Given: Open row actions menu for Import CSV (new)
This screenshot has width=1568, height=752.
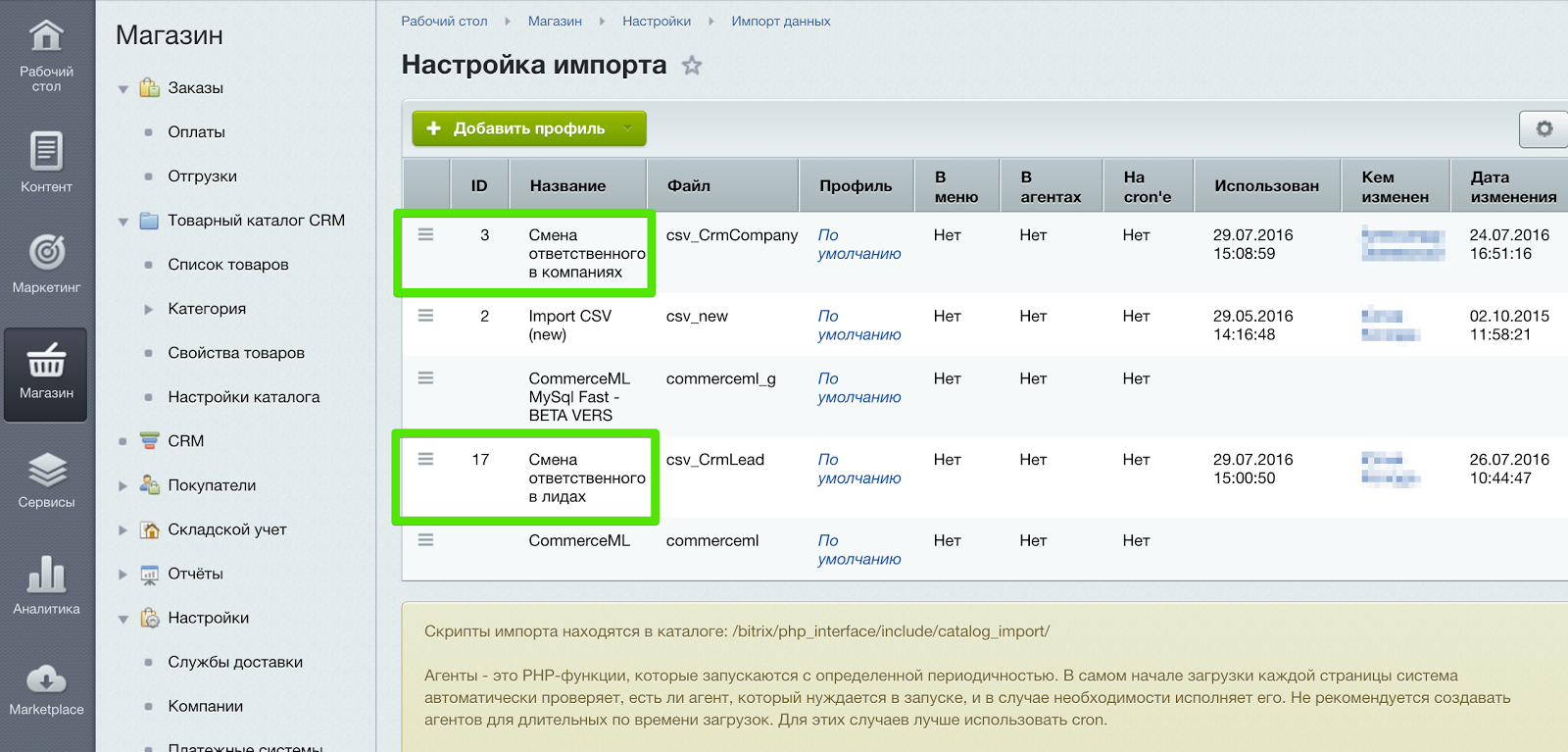Looking at the screenshot, I should pyautogui.click(x=425, y=316).
